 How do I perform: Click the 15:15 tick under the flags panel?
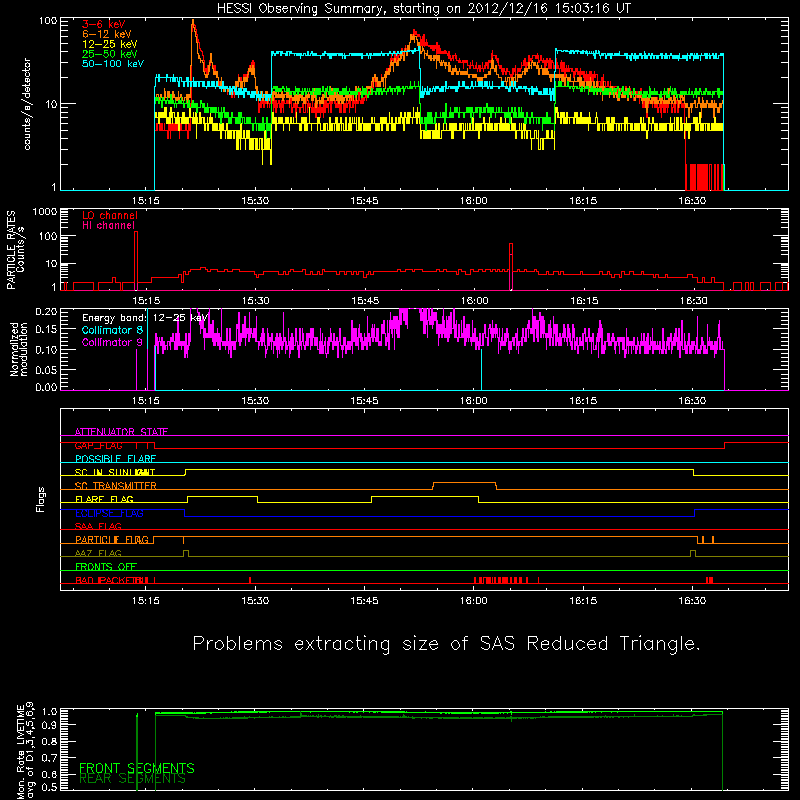click(146, 601)
